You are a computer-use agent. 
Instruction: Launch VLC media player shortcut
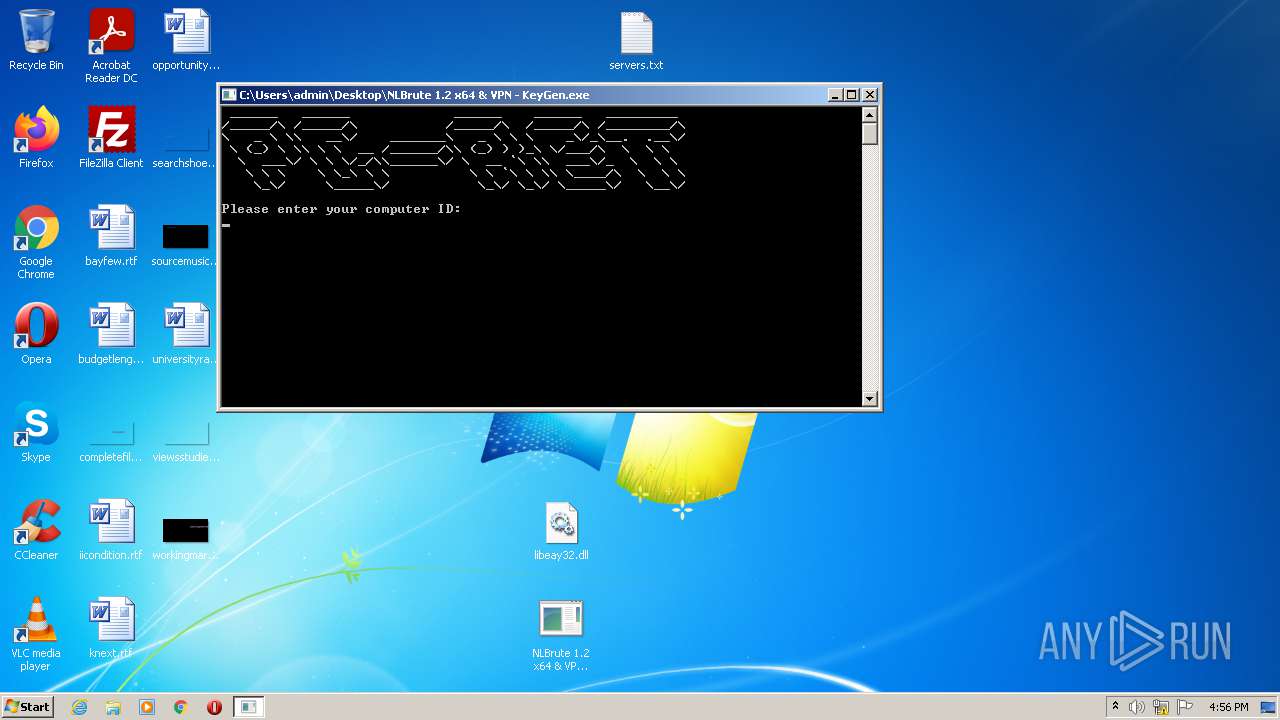[36, 634]
